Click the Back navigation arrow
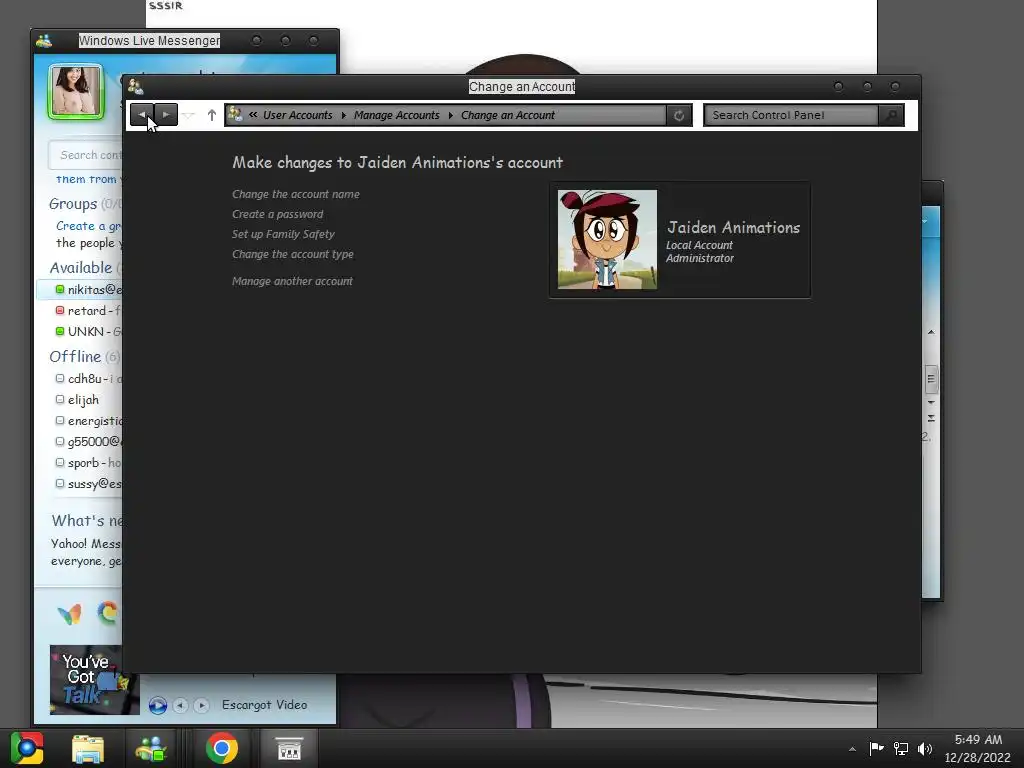The image size is (1024, 768). [x=142, y=115]
